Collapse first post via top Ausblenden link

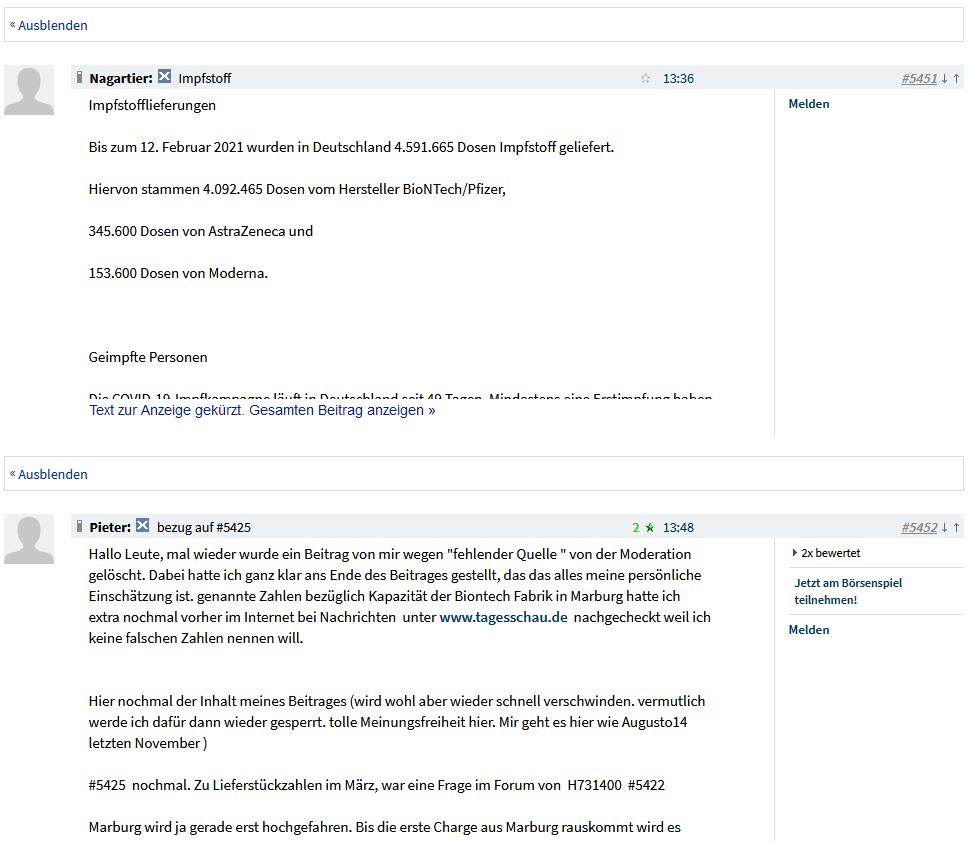tap(48, 25)
